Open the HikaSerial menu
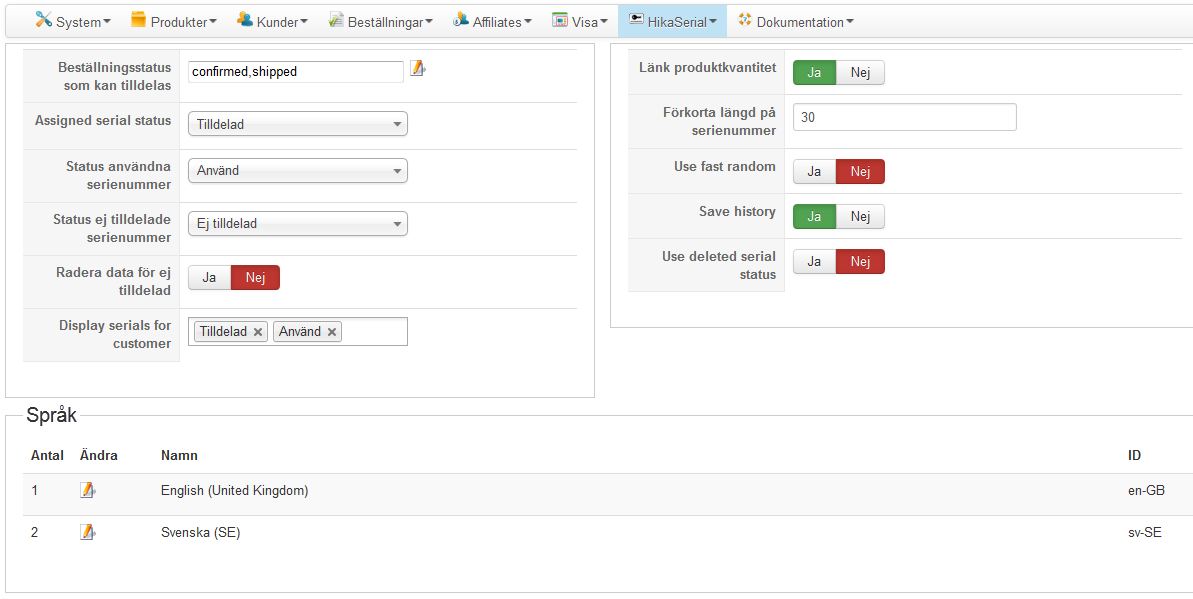Screen dimensions: 1193x599 (673, 21)
